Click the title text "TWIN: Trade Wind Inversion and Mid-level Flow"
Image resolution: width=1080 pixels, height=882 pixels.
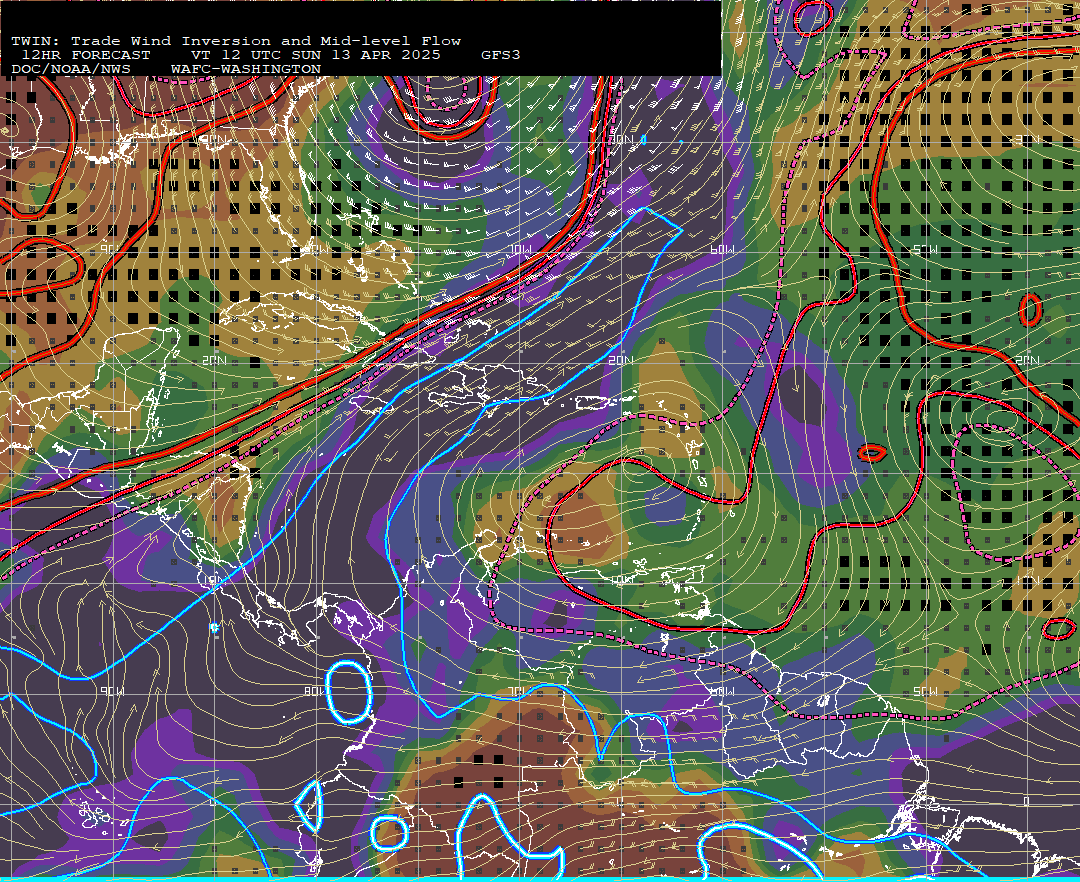click(x=236, y=41)
